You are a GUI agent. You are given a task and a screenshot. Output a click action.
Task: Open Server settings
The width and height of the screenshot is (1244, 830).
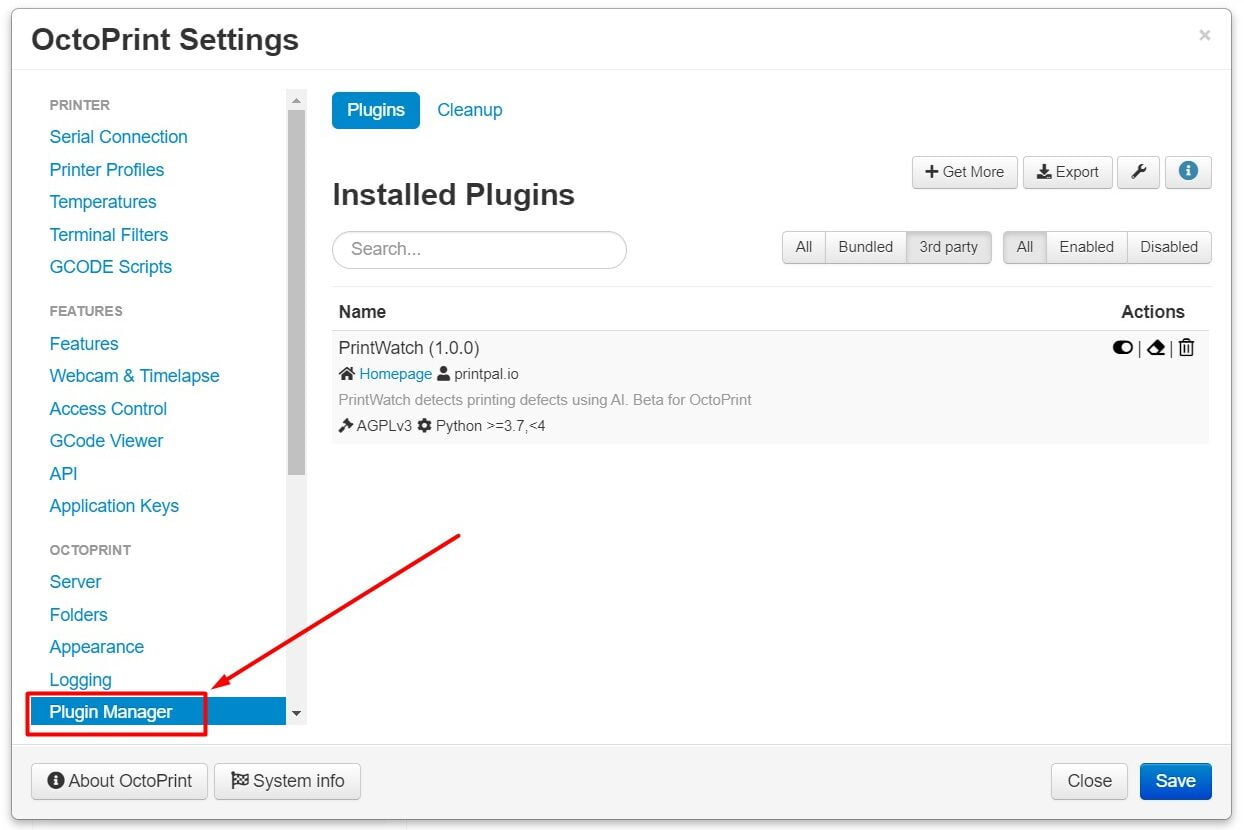75,582
